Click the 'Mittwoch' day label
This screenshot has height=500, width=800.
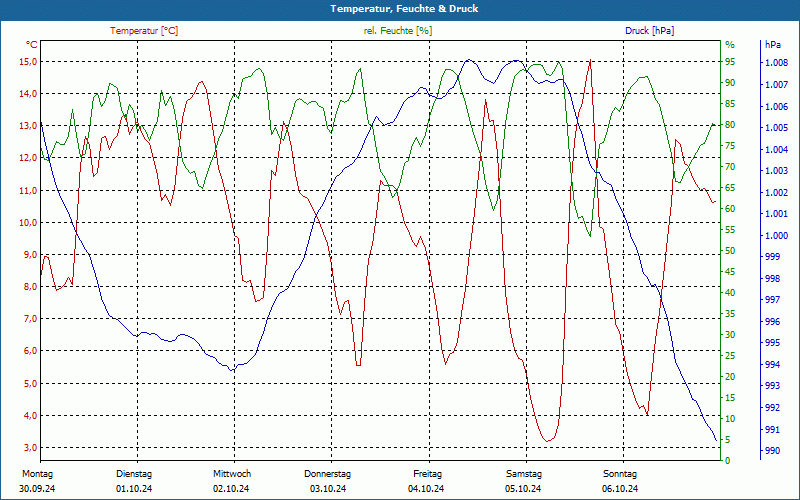232,473
